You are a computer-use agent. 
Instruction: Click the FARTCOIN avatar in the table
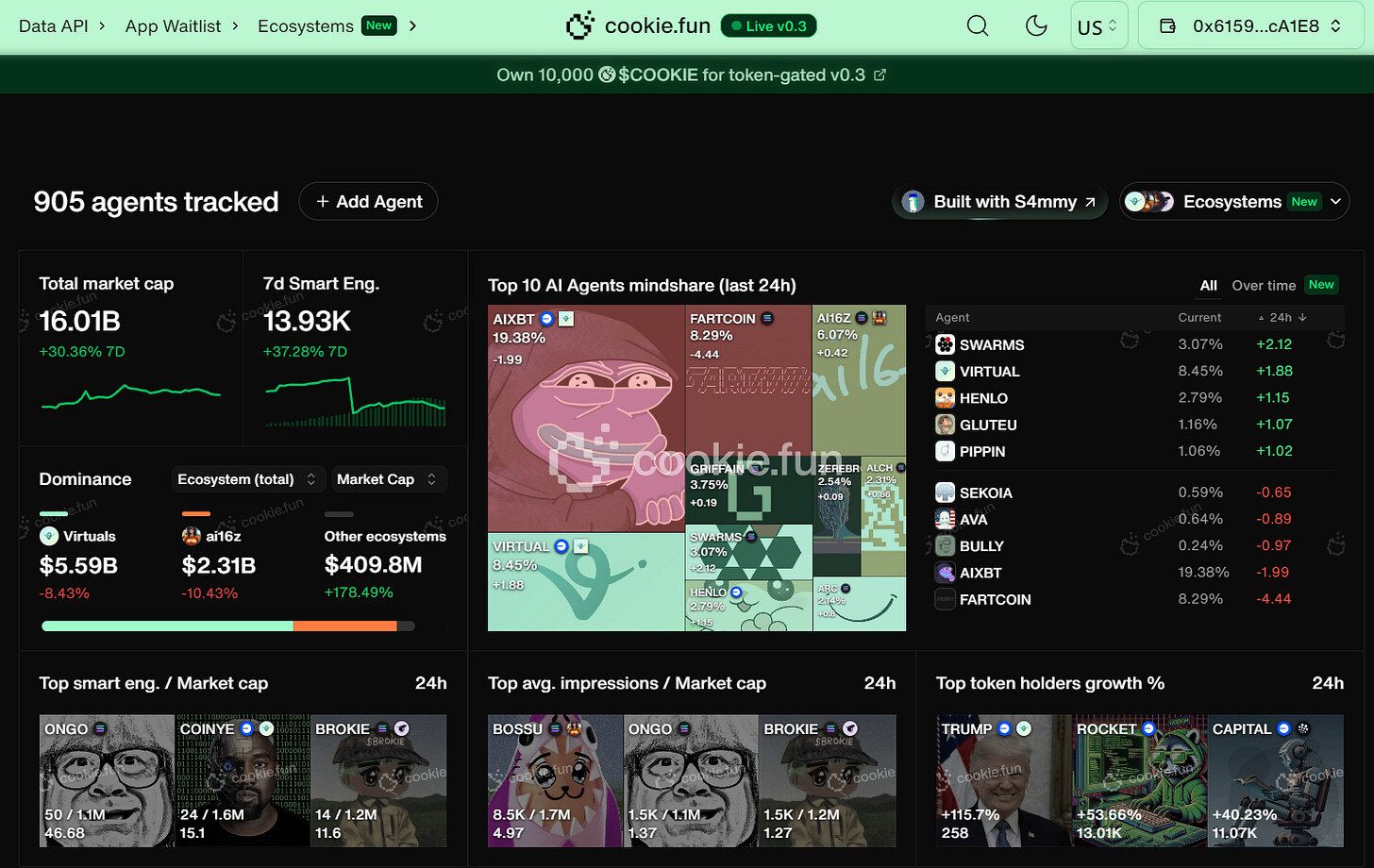(945, 599)
